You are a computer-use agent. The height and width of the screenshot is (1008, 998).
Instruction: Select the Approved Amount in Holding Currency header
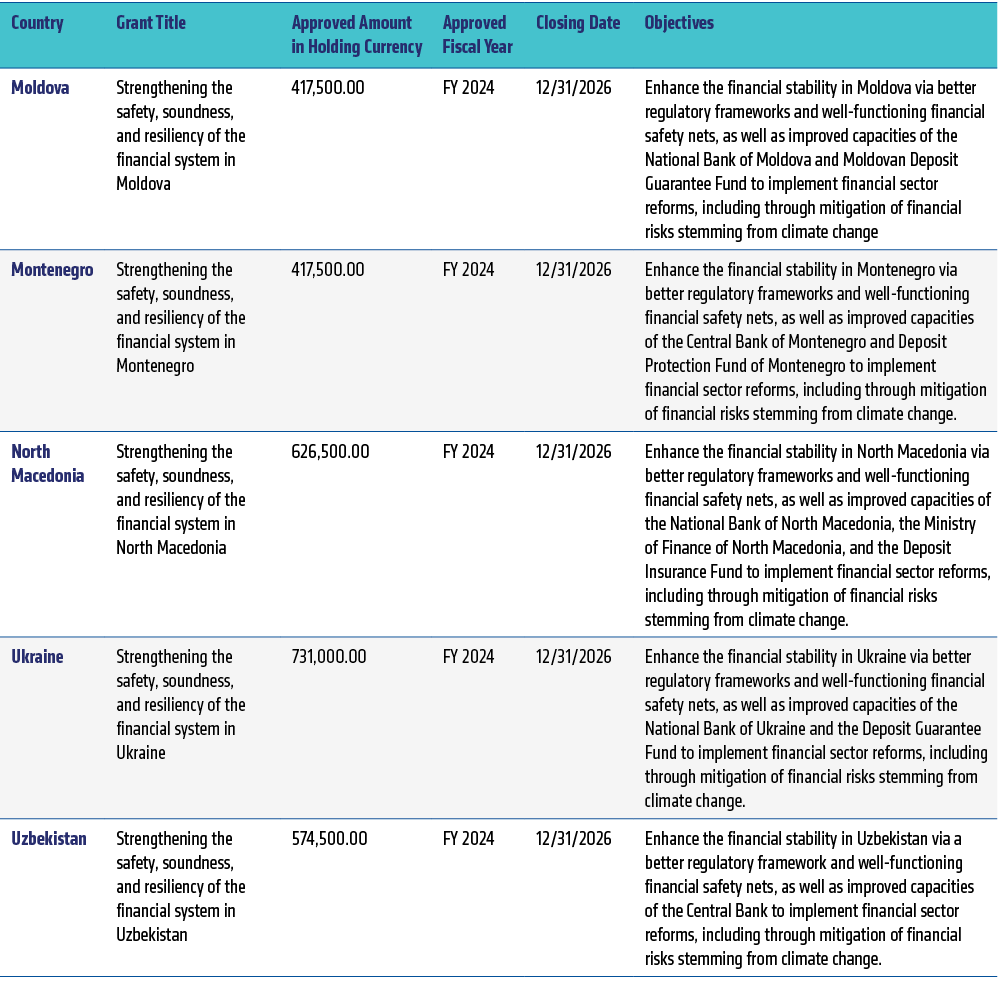352,35
